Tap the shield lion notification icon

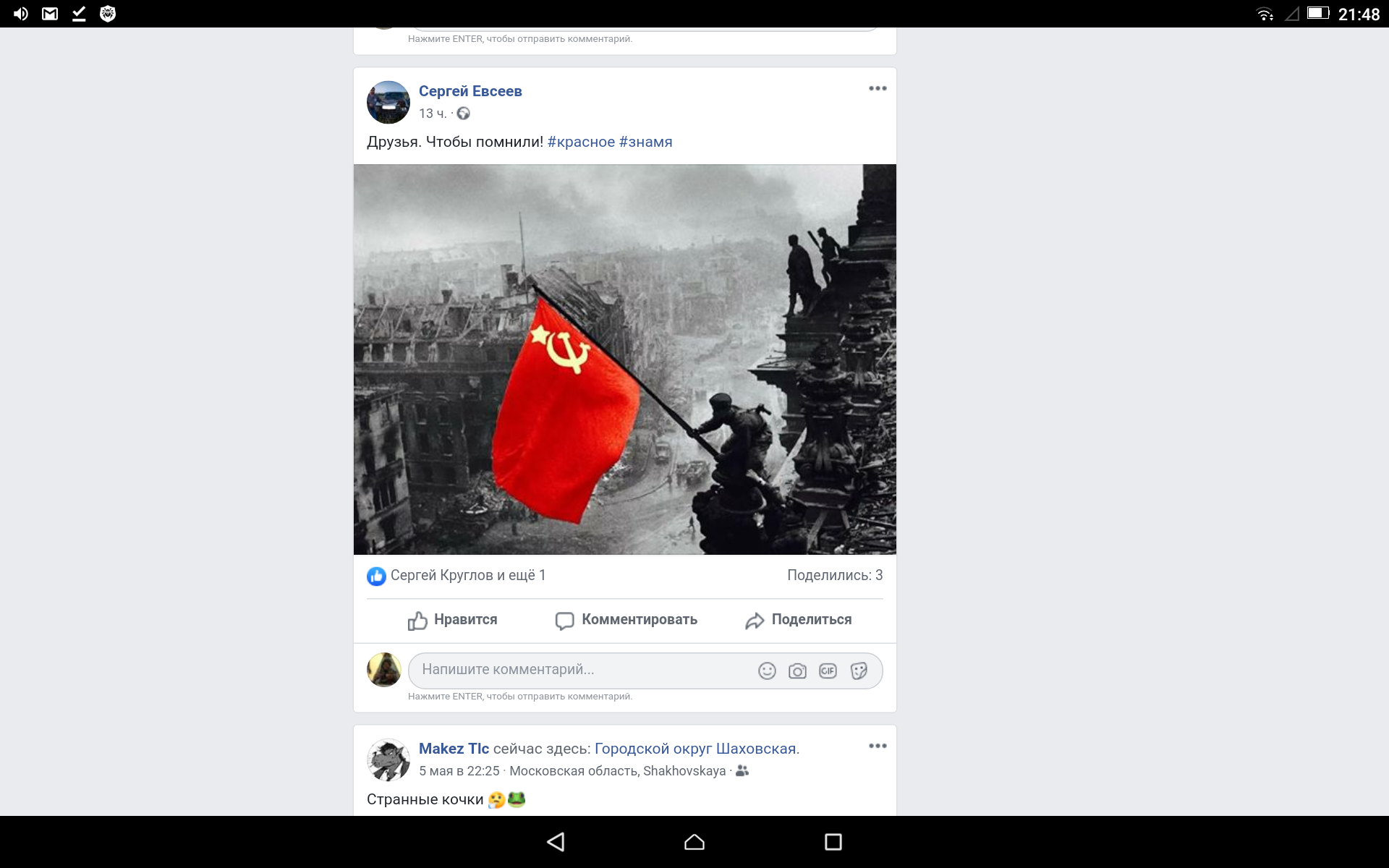108,14
